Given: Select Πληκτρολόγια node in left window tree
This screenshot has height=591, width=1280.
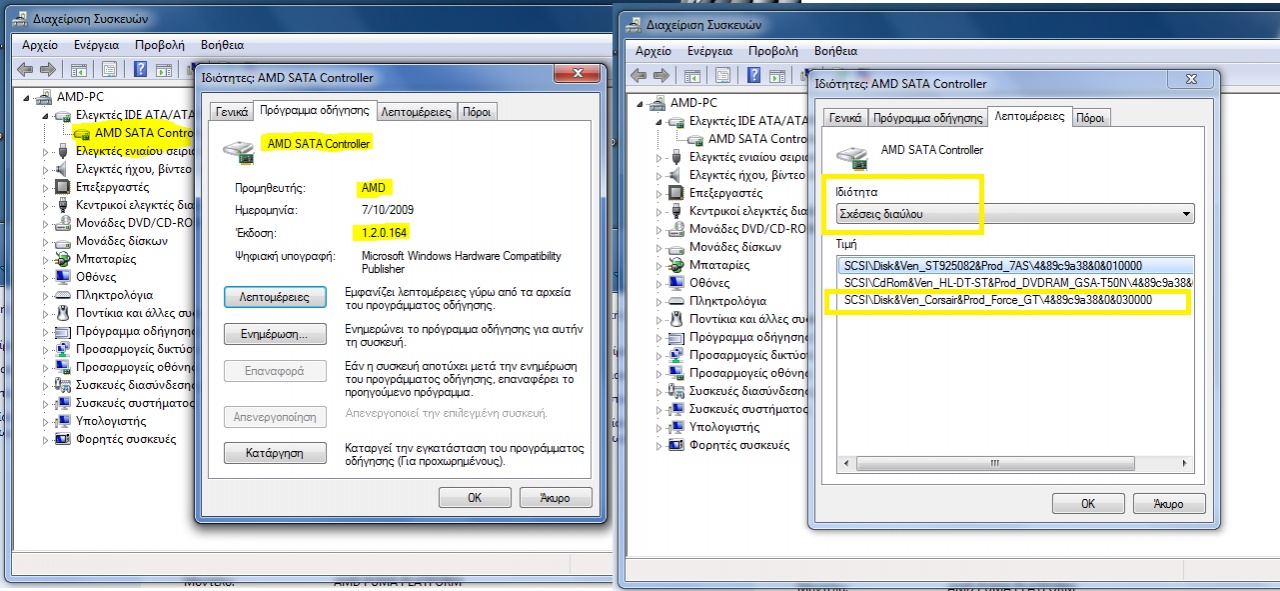Looking at the screenshot, I should (115, 295).
